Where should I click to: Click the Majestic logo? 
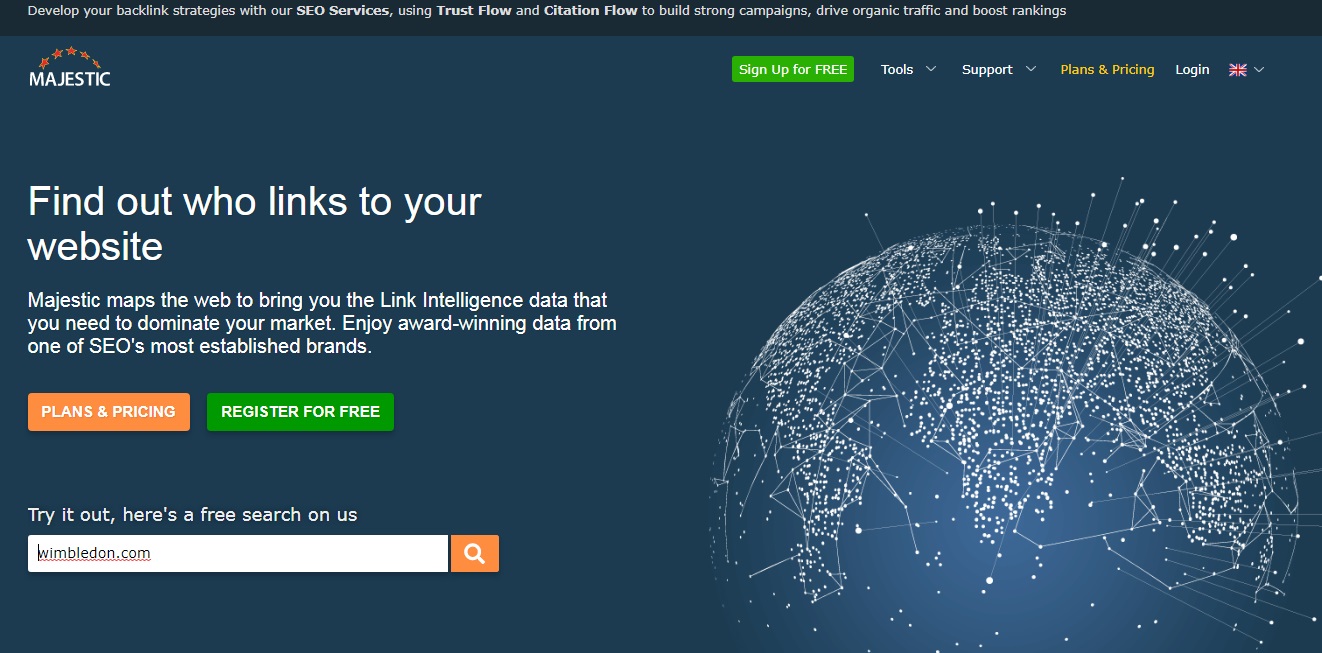tap(70, 66)
